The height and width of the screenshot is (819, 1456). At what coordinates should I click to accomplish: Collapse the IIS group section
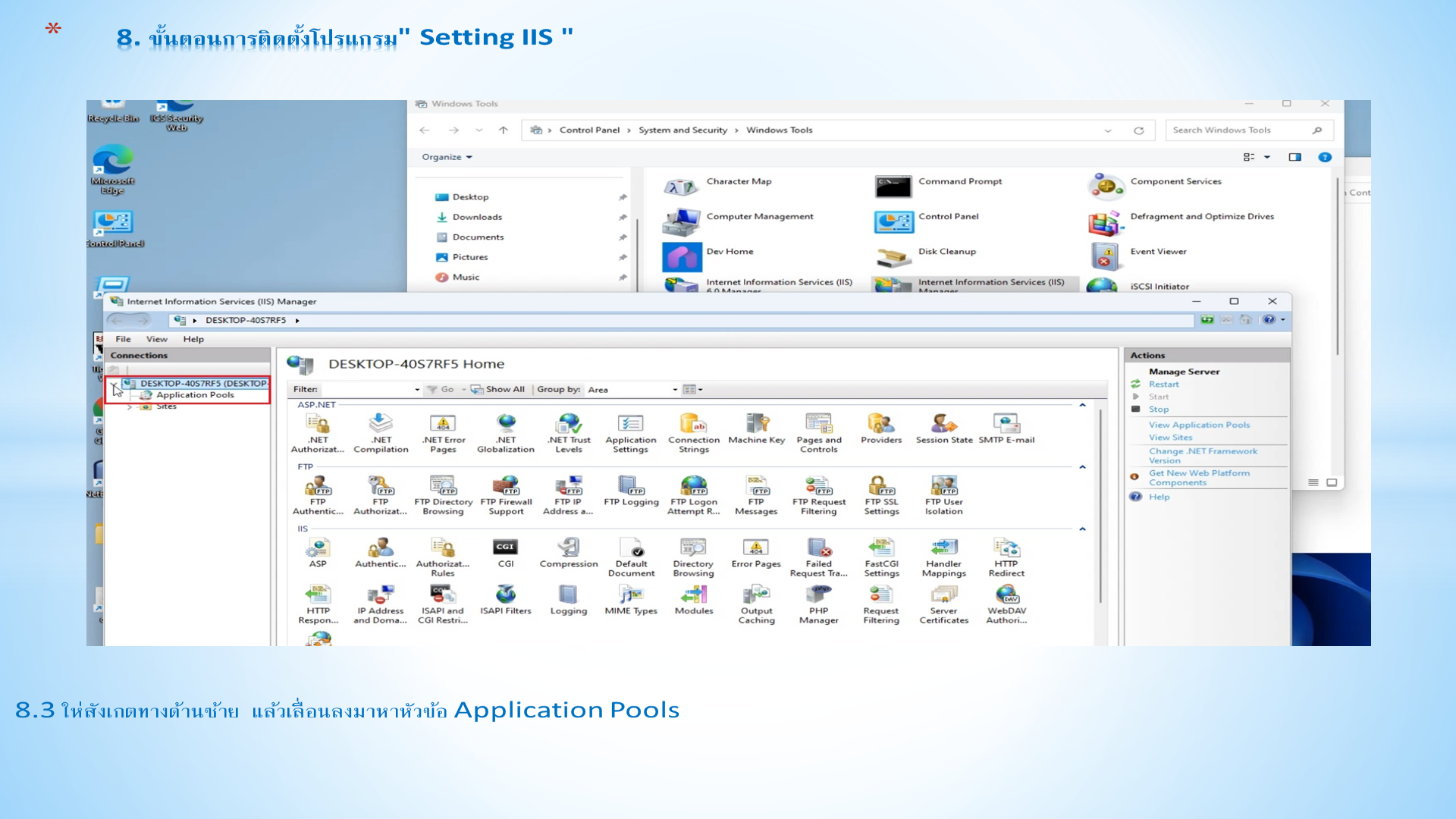pos(1082,529)
